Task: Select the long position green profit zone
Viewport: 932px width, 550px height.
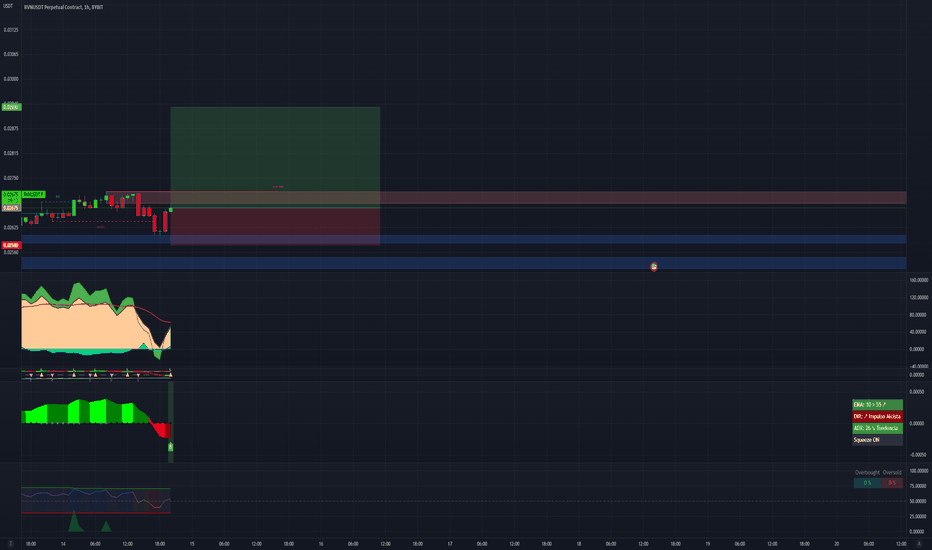Action: (275, 158)
